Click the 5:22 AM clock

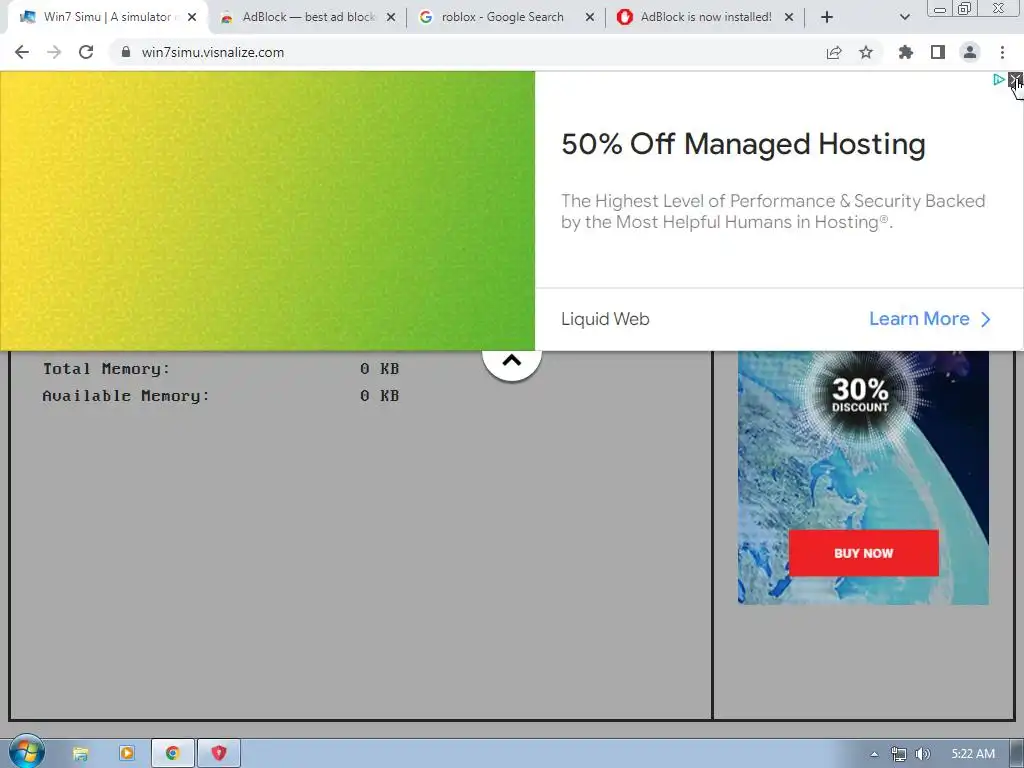972,754
